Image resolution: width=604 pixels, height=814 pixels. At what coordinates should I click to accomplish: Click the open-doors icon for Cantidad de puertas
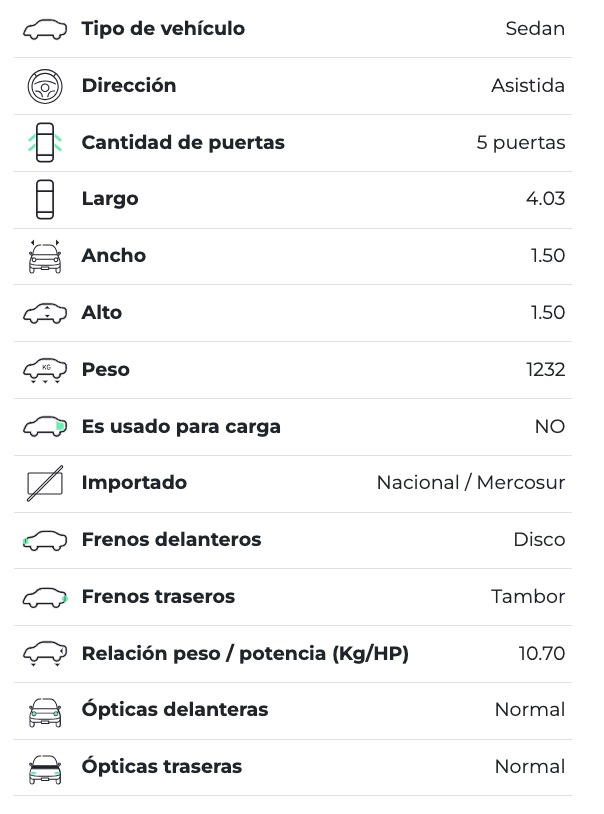tap(44, 143)
